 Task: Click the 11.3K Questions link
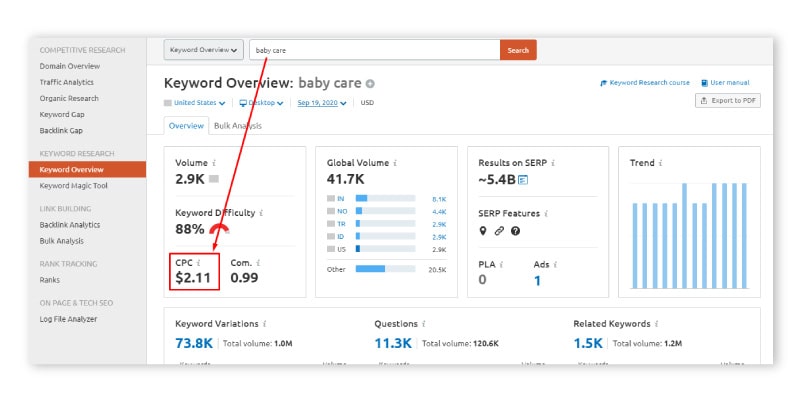pyautogui.click(x=393, y=343)
